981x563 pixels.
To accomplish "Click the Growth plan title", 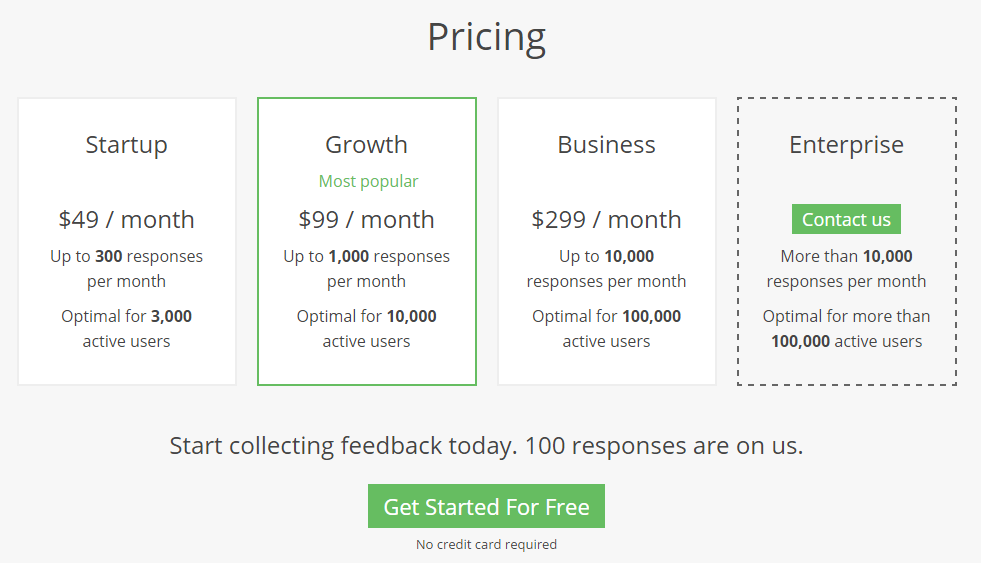I will coord(367,145).
